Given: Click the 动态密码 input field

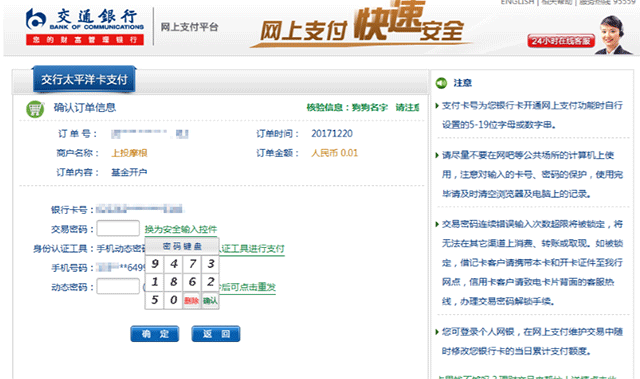Looking at the screenshot, I should pos(118,286).
